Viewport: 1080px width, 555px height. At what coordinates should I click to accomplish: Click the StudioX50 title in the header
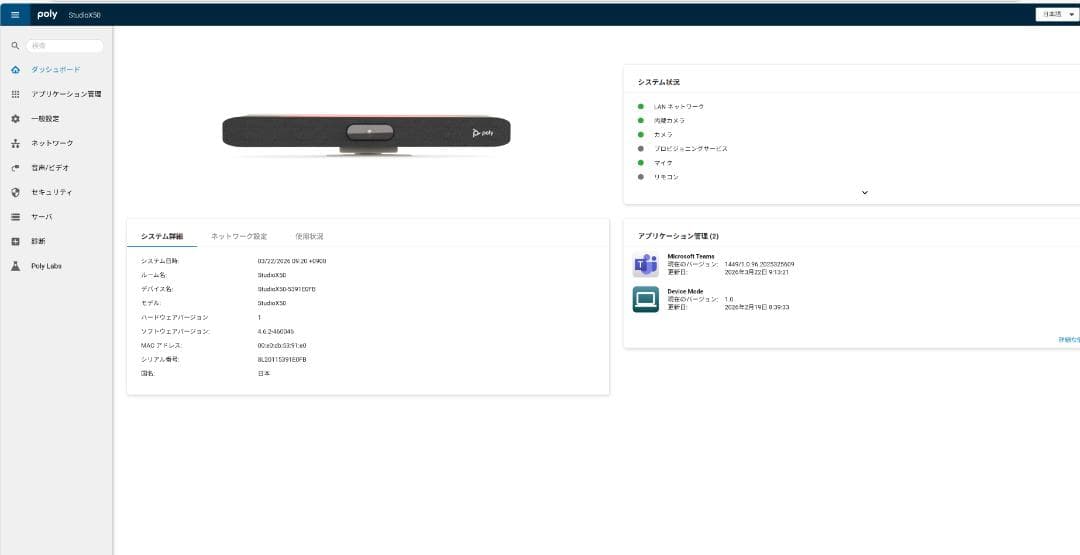(85, 15)
